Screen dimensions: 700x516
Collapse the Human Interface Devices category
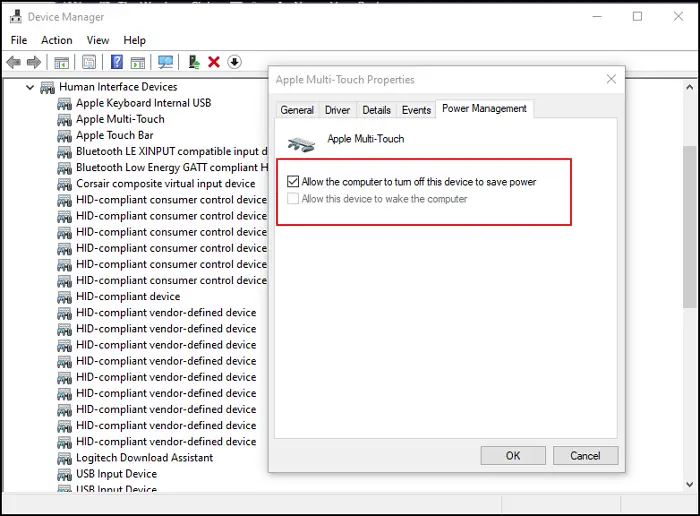coord(30,87)
